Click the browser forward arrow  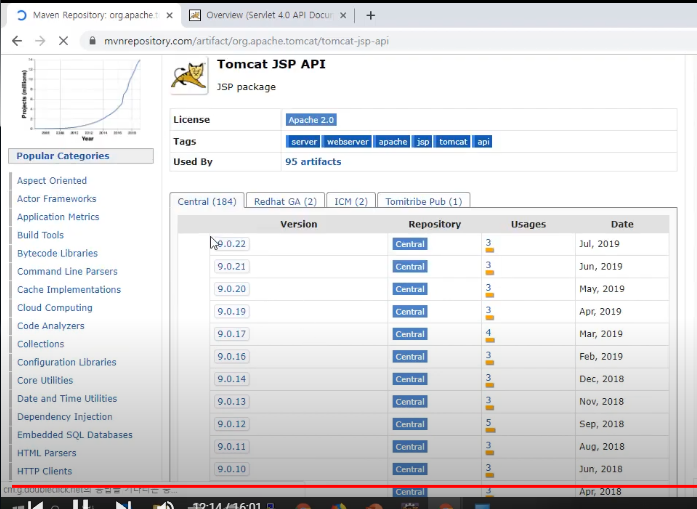[40, 41]
